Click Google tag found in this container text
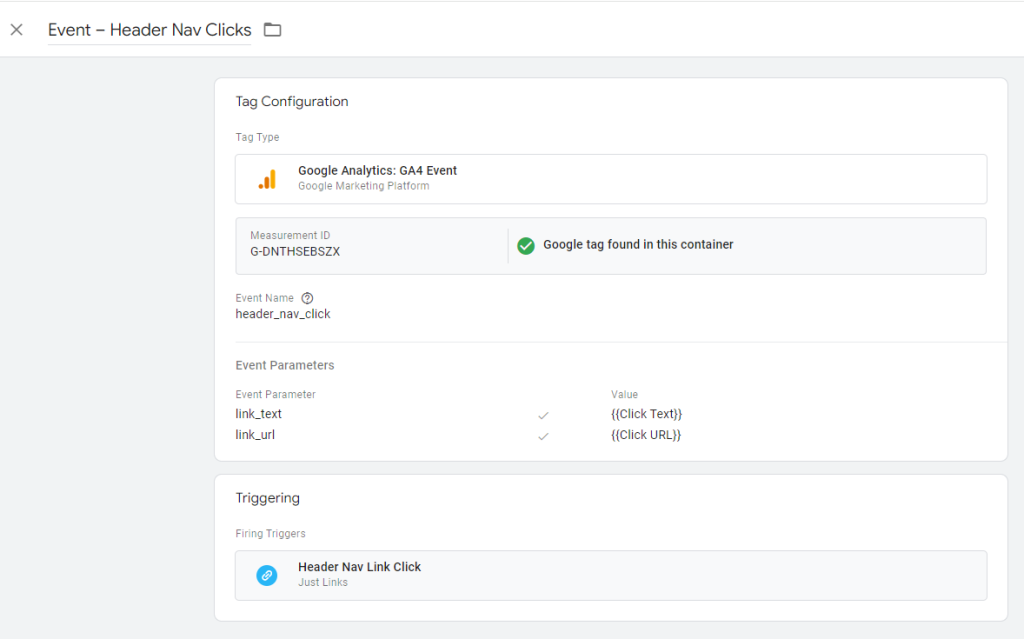The width and height of the screenshot is (1024, 639). pyautogui.click(x=638, y=244)
